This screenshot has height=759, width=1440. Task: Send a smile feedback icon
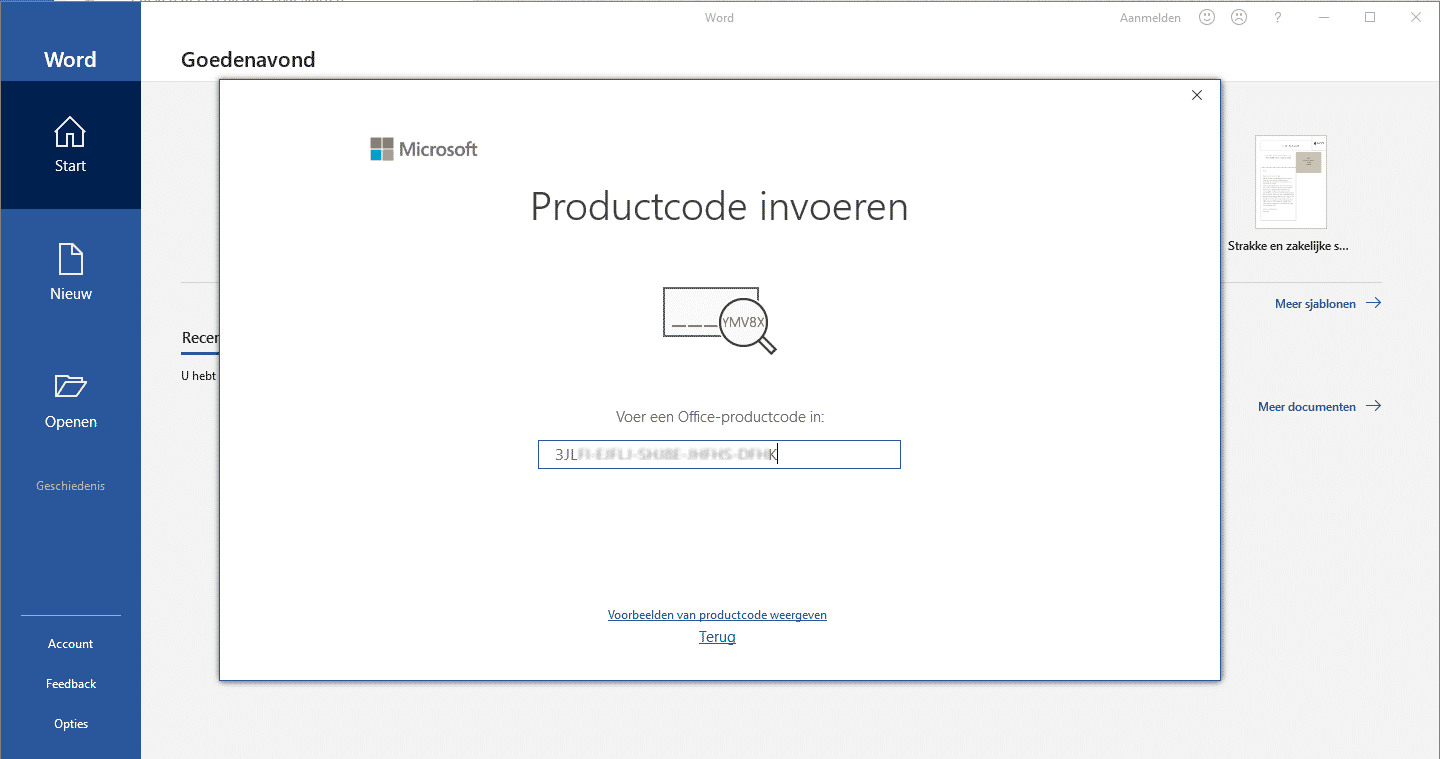pyautogui.click(x=1208, y=17)
